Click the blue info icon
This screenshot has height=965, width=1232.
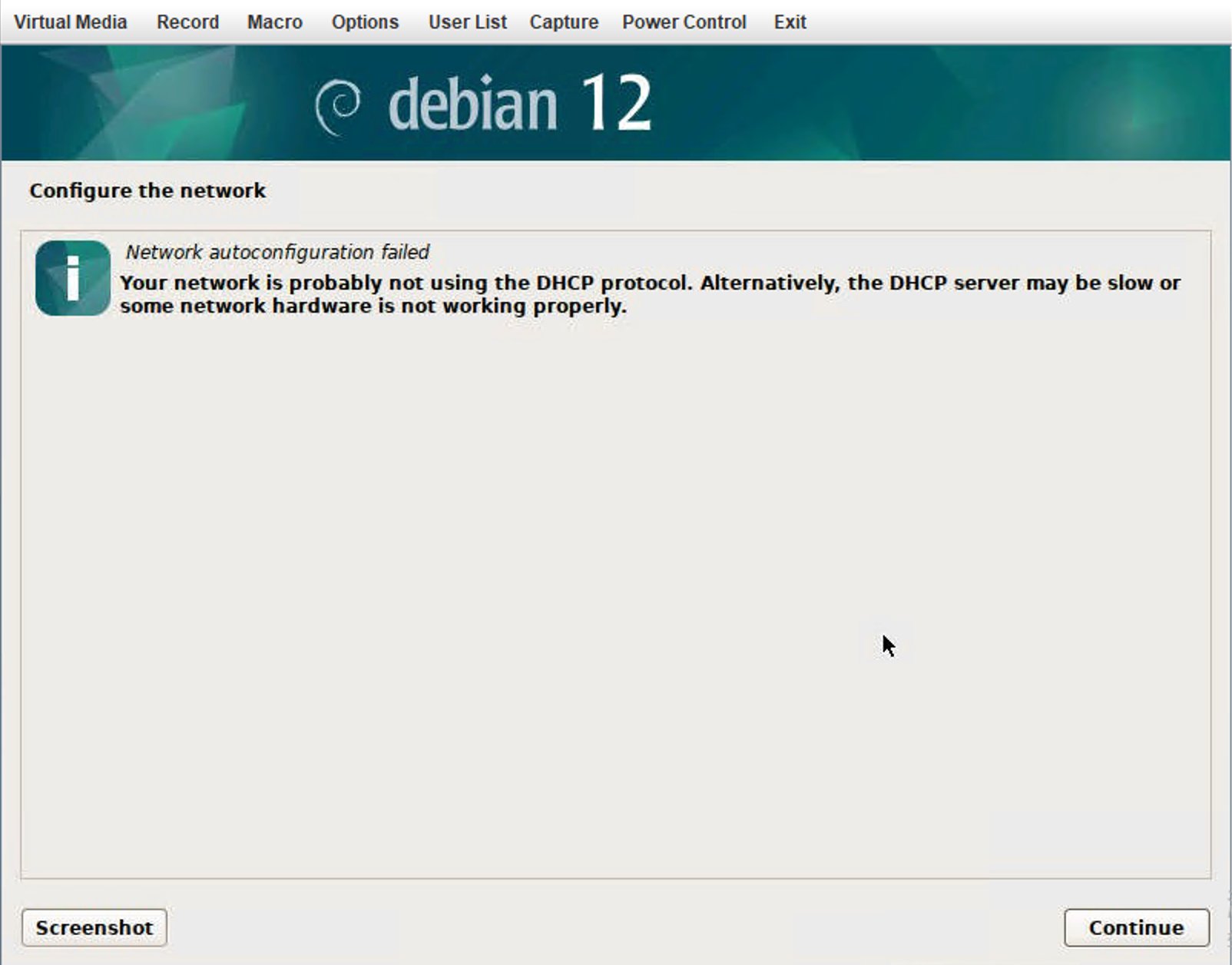[x=73, y=278]
